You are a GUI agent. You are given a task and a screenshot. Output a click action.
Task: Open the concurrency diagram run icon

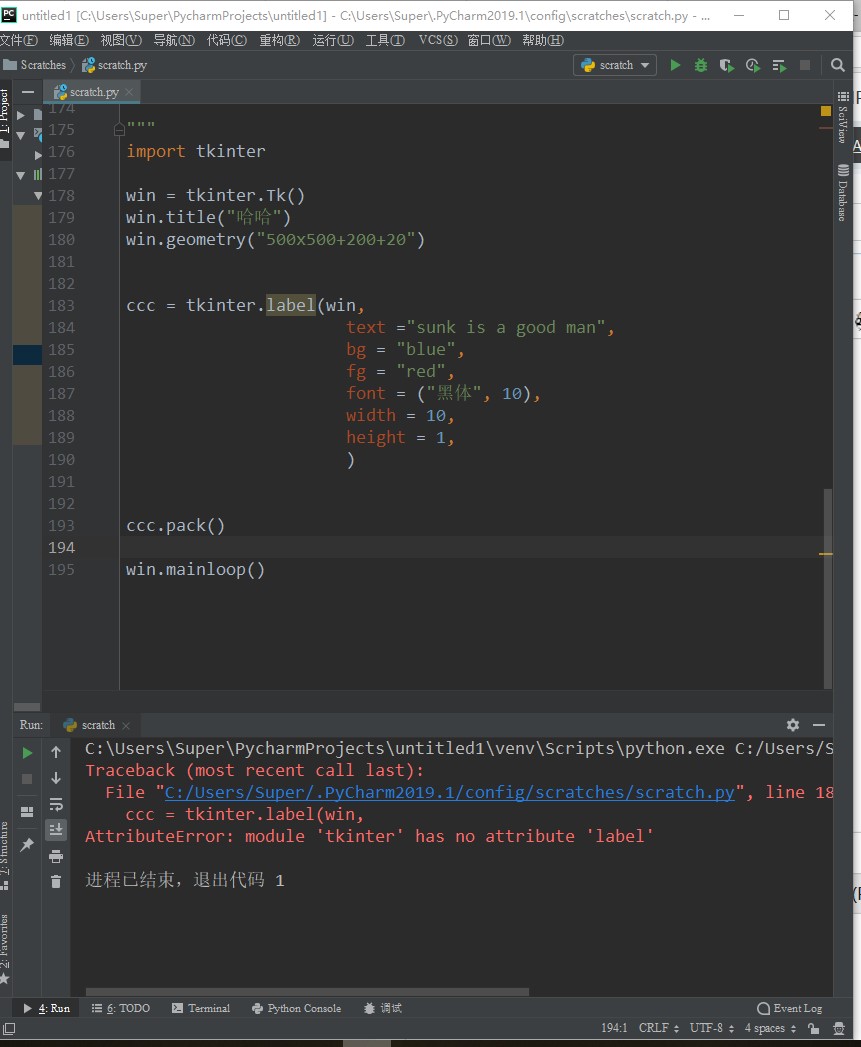(779, 65)
